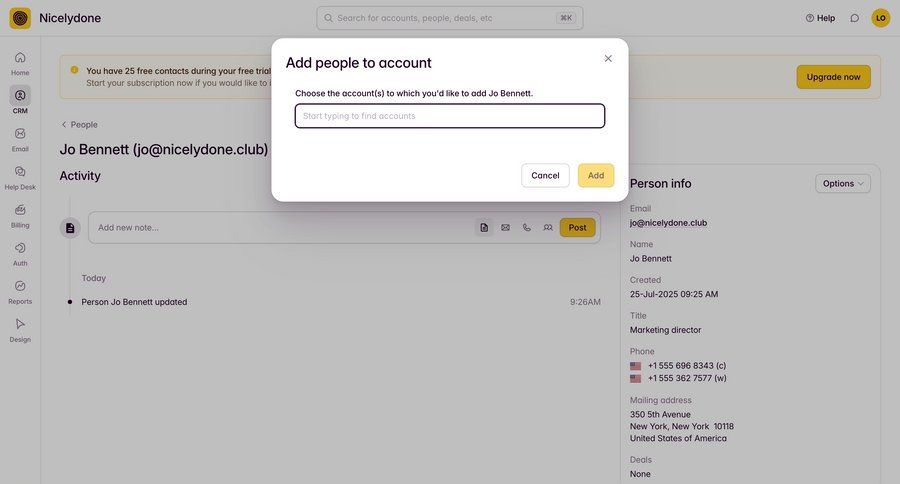The height and width of the screenshot is (484, 900).
Task: Click the Upgrade now button
Action: tap(833, 77)
